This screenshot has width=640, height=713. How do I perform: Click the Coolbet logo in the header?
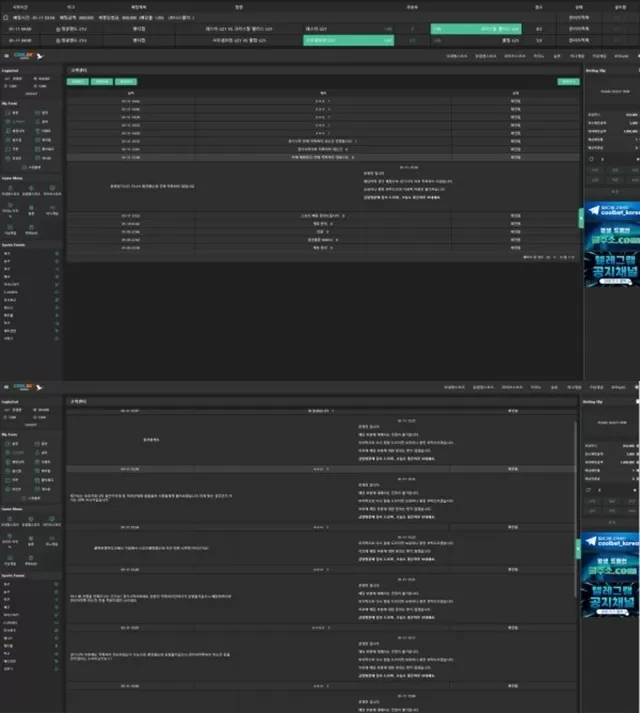[x=20, y=58]
